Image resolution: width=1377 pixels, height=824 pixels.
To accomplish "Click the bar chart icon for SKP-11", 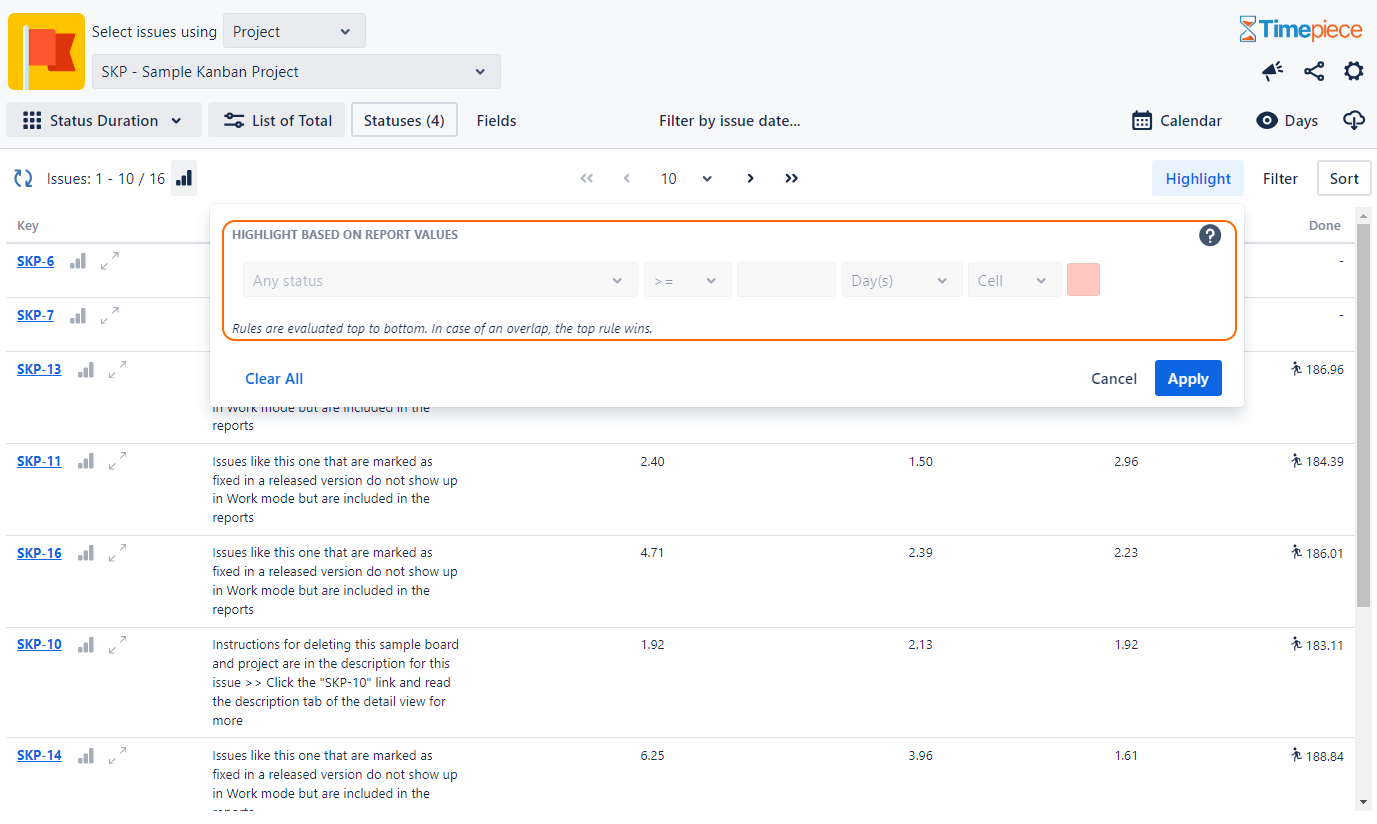I will [86, 461].
